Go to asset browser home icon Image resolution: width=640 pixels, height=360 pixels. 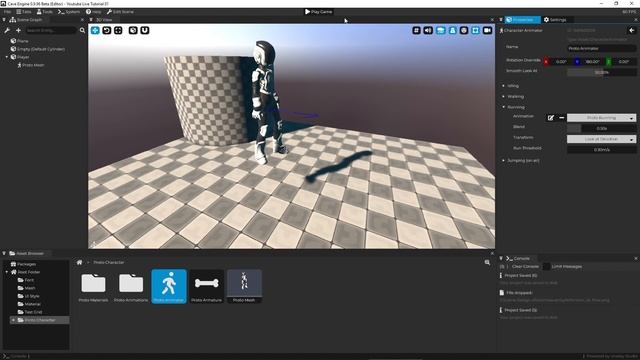coord(79,262)
